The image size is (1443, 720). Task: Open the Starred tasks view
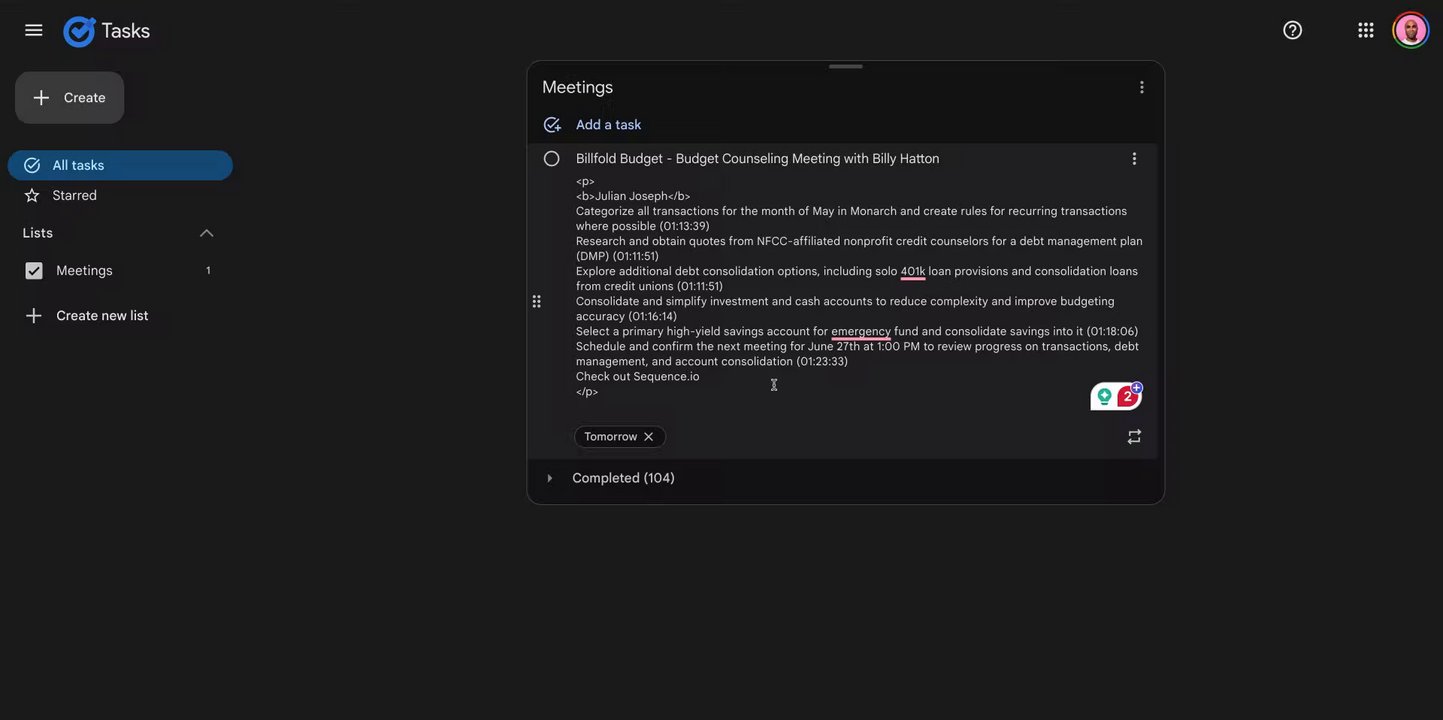click(75, 196)
